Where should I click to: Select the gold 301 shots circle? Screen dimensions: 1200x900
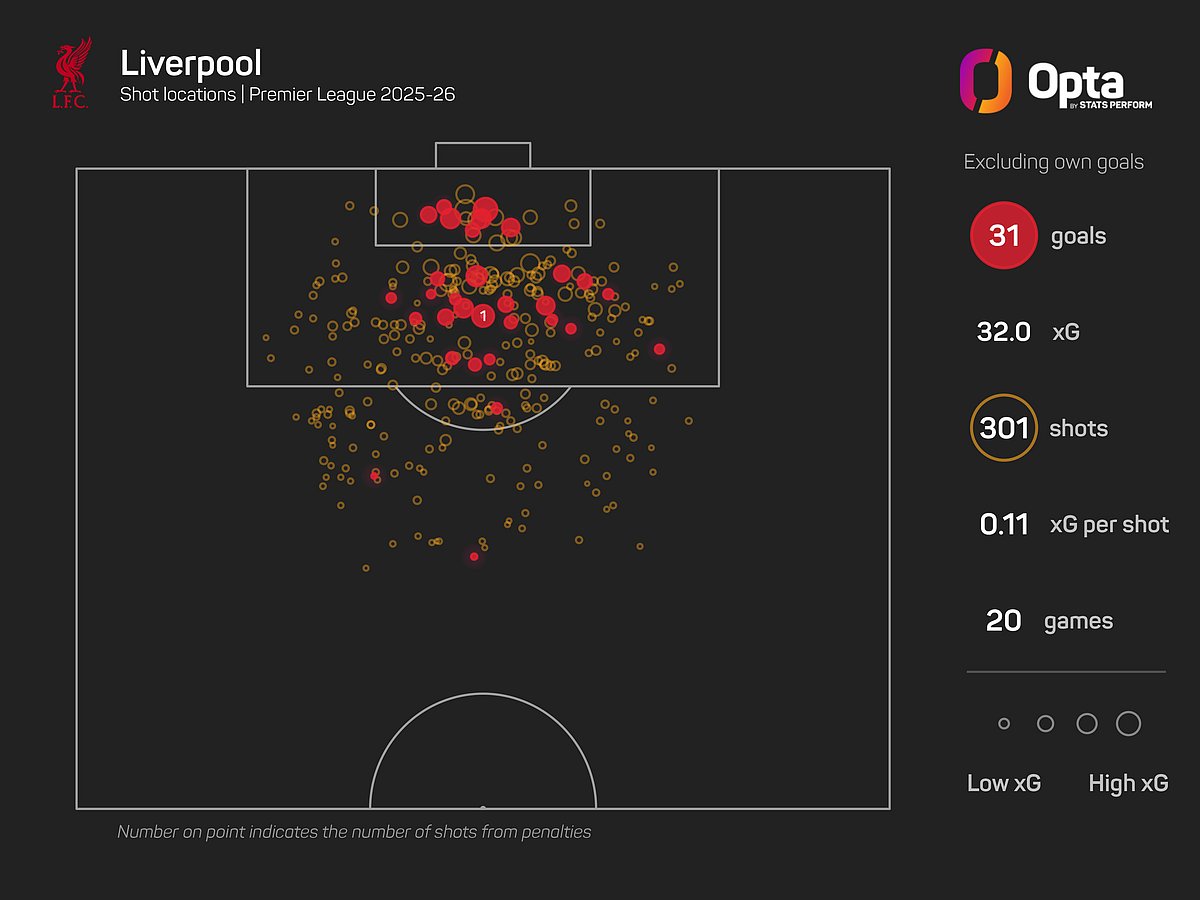(1004, 429)
